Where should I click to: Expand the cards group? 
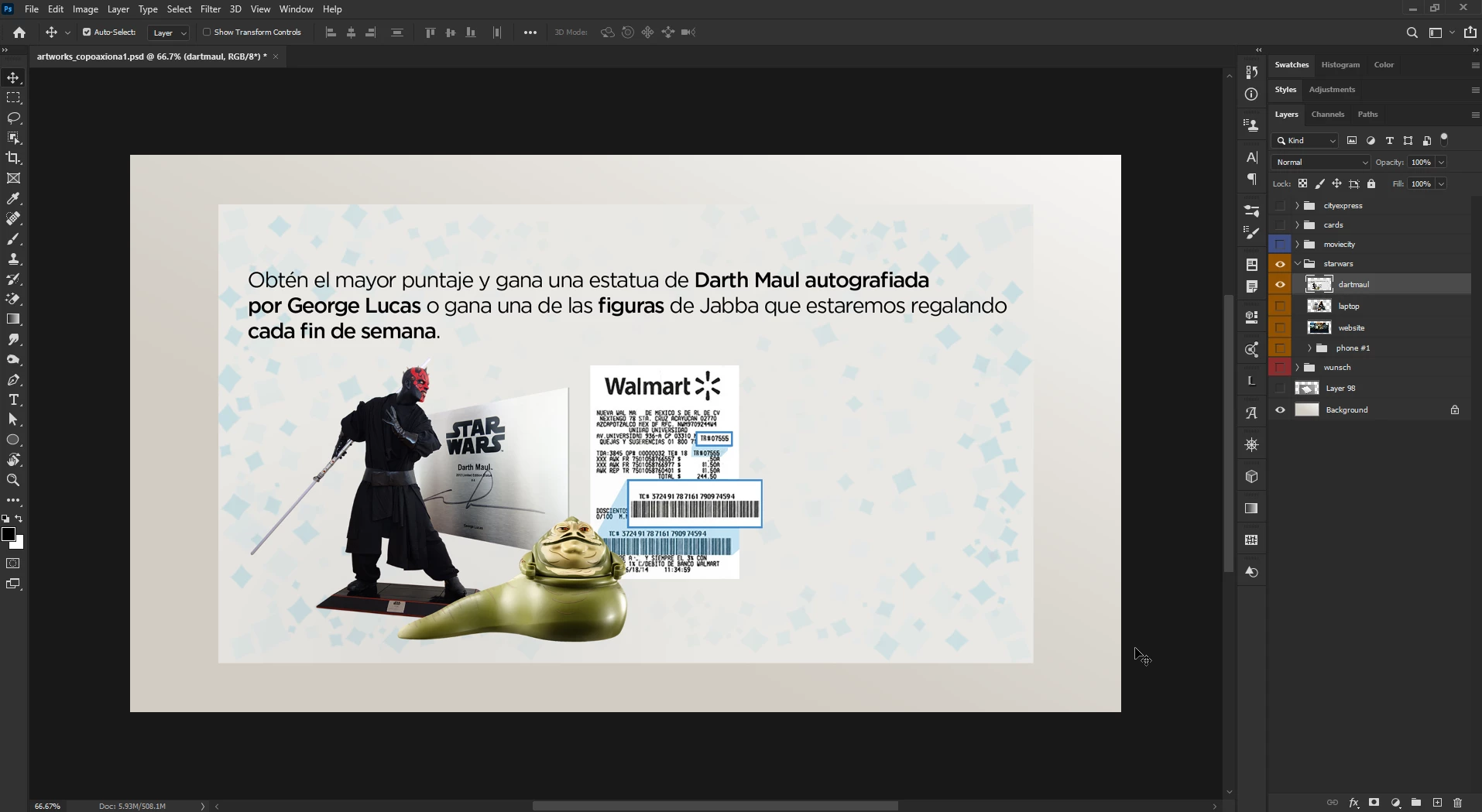(1297, 225)
